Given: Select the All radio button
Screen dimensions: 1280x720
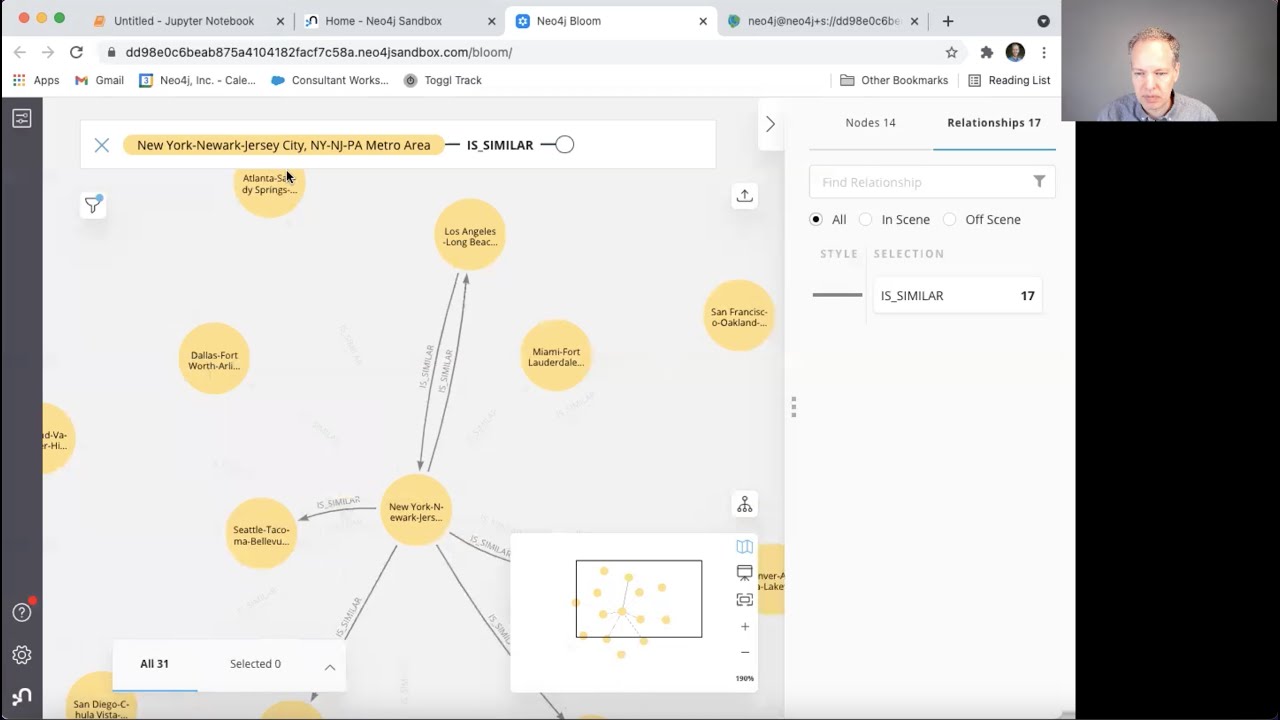Looking at the screenshot, I should click(x=816, y=219).
